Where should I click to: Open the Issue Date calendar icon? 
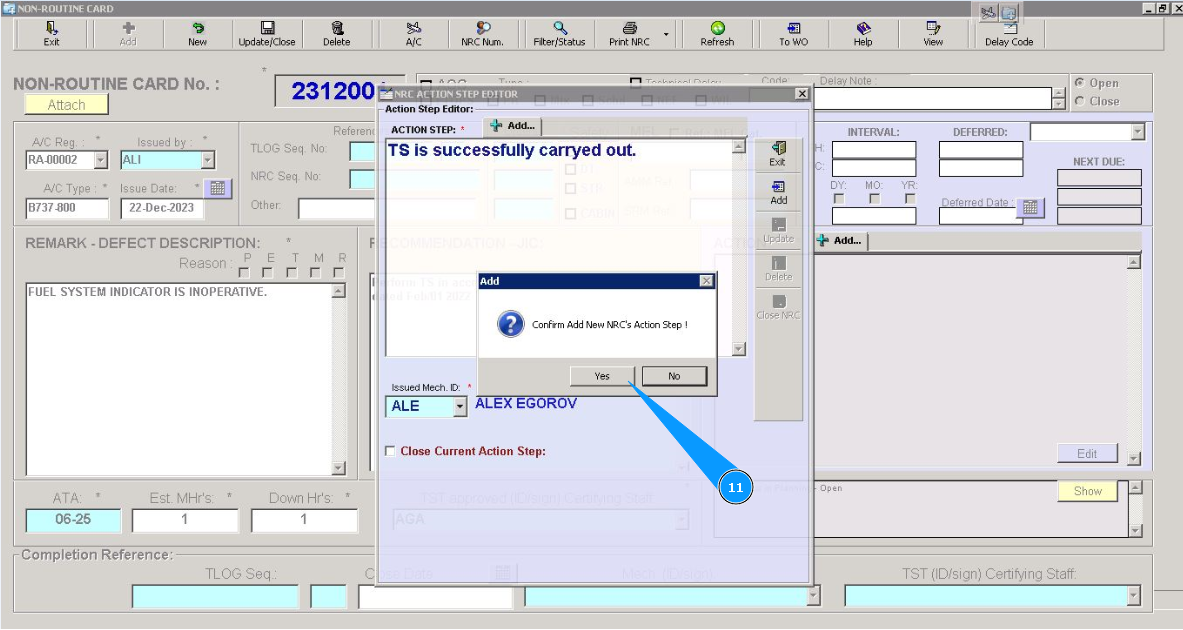pos(217,188)
